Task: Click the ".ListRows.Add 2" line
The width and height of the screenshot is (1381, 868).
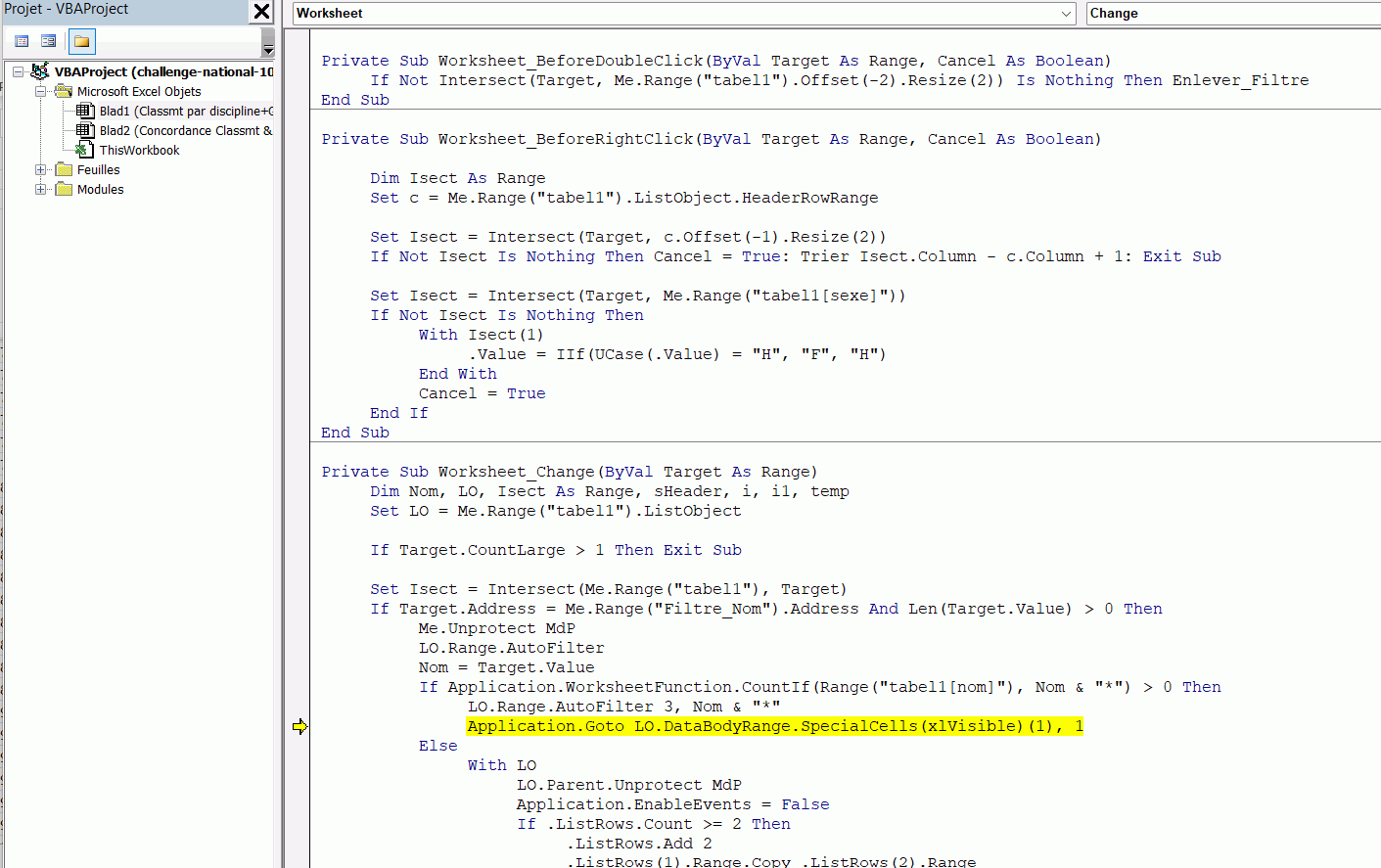Action: [x=639, y=844]
